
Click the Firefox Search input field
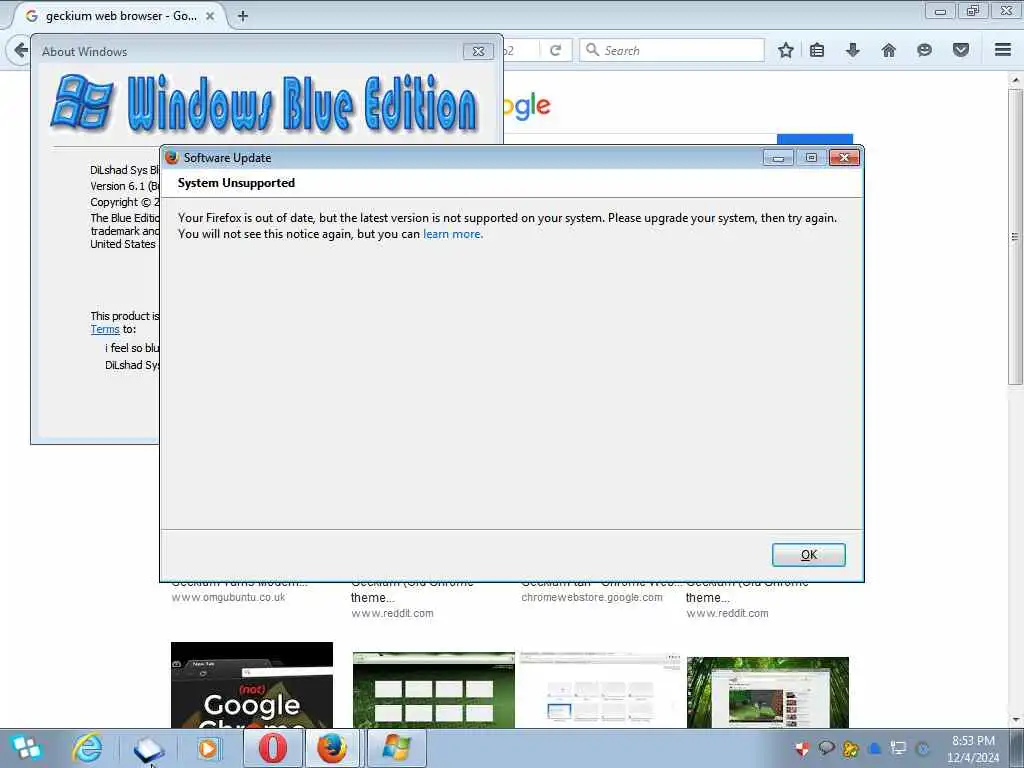(x=672, y=50)
